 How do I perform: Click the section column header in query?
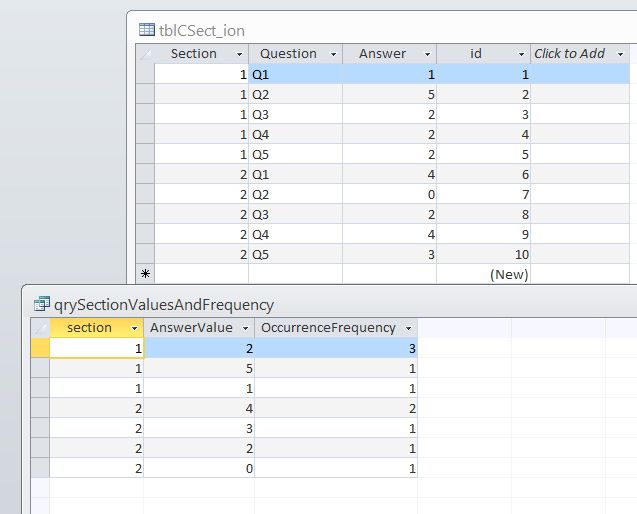[x=89, y=328]
